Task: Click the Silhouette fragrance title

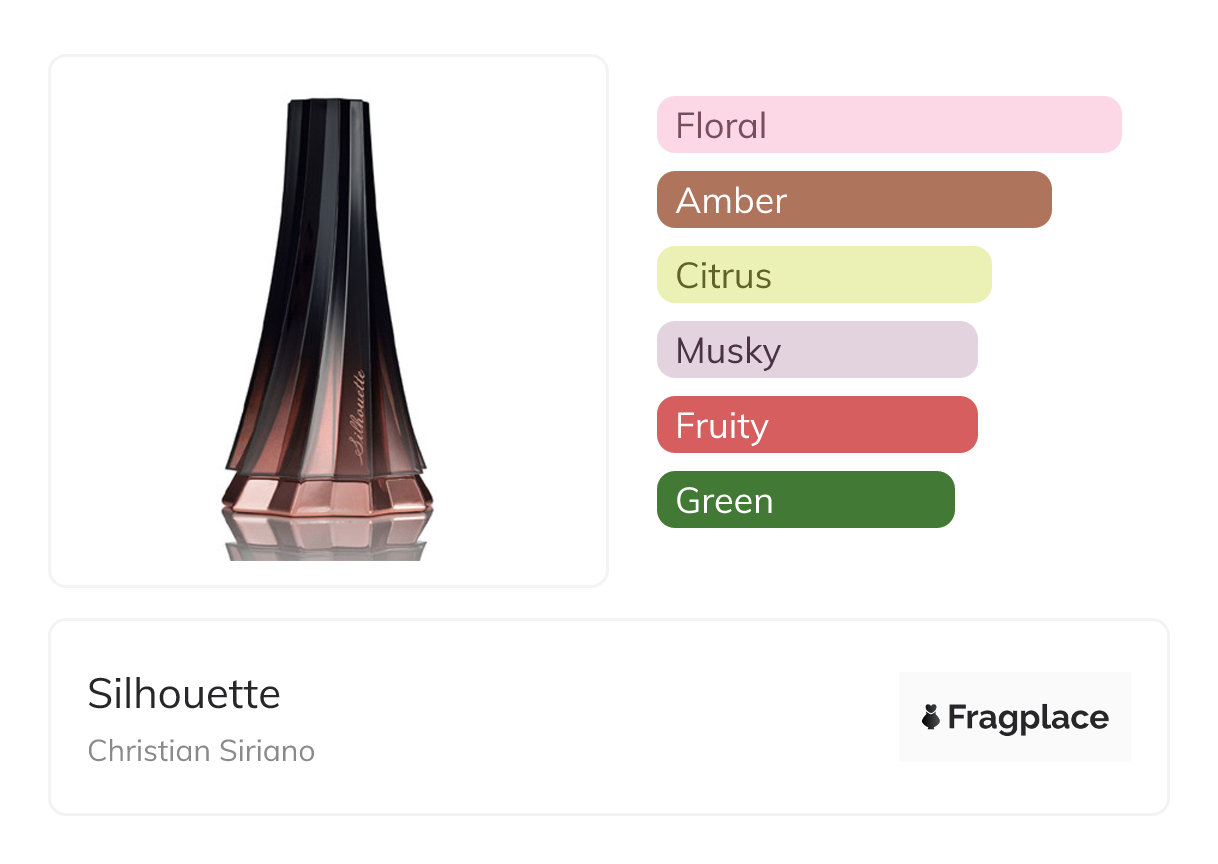Action: pos(184,694)
